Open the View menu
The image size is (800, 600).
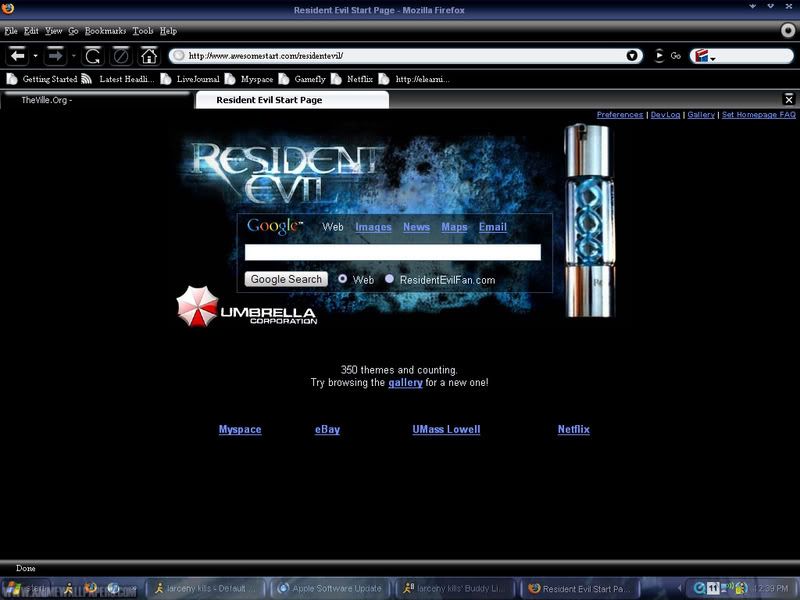(54, 31)
